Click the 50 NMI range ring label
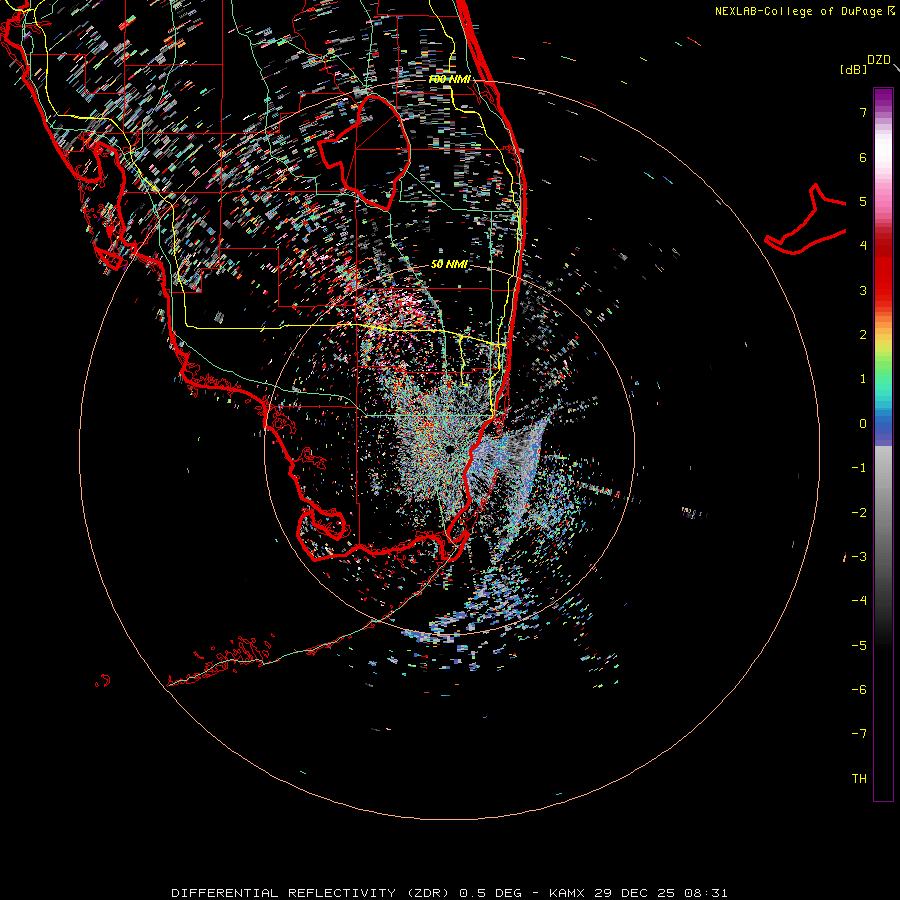Image resolution: width=900 pixels, height=900 pixels. 449,264
